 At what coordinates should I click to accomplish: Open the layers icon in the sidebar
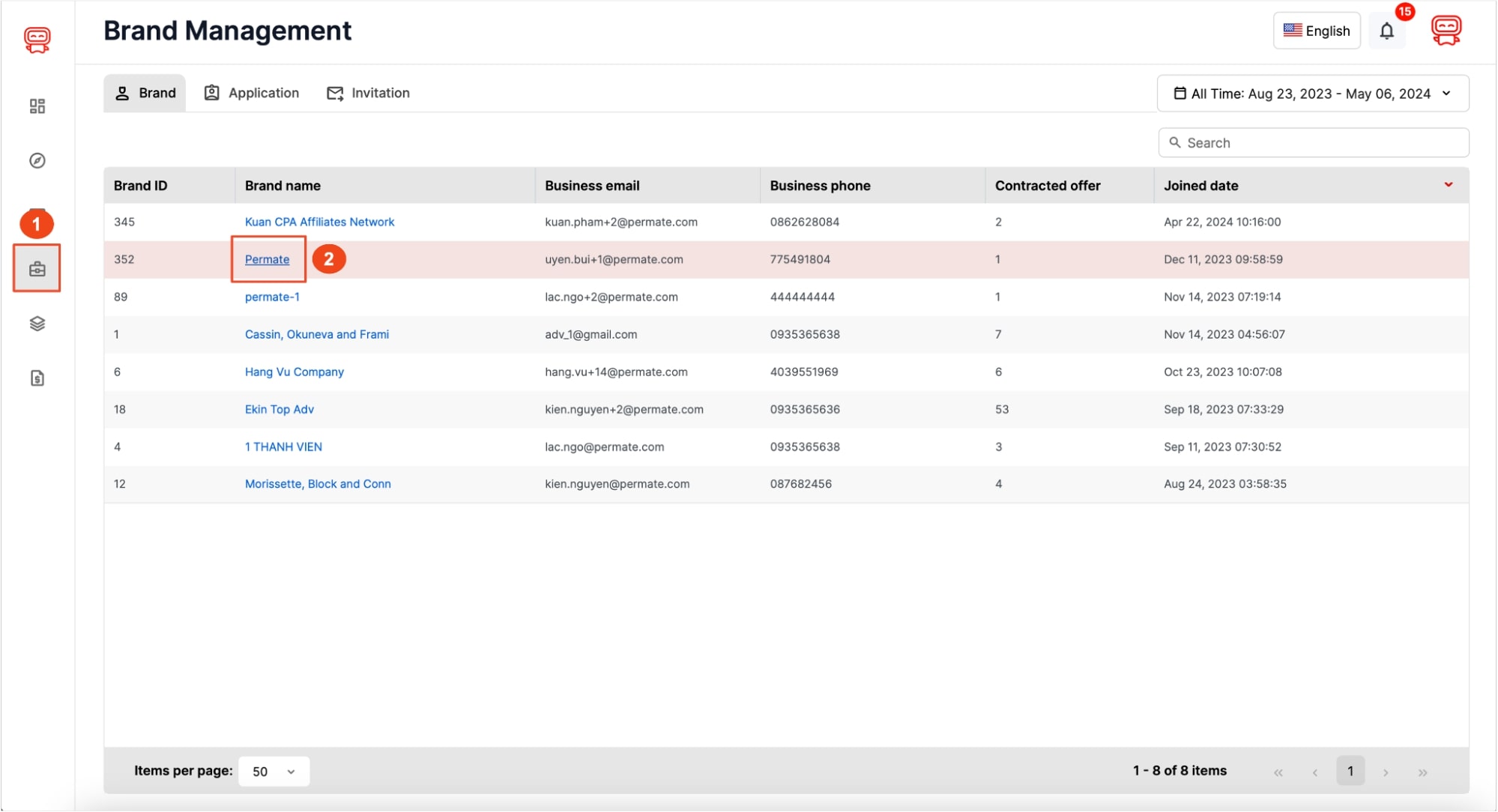click(x=38, y=324)
